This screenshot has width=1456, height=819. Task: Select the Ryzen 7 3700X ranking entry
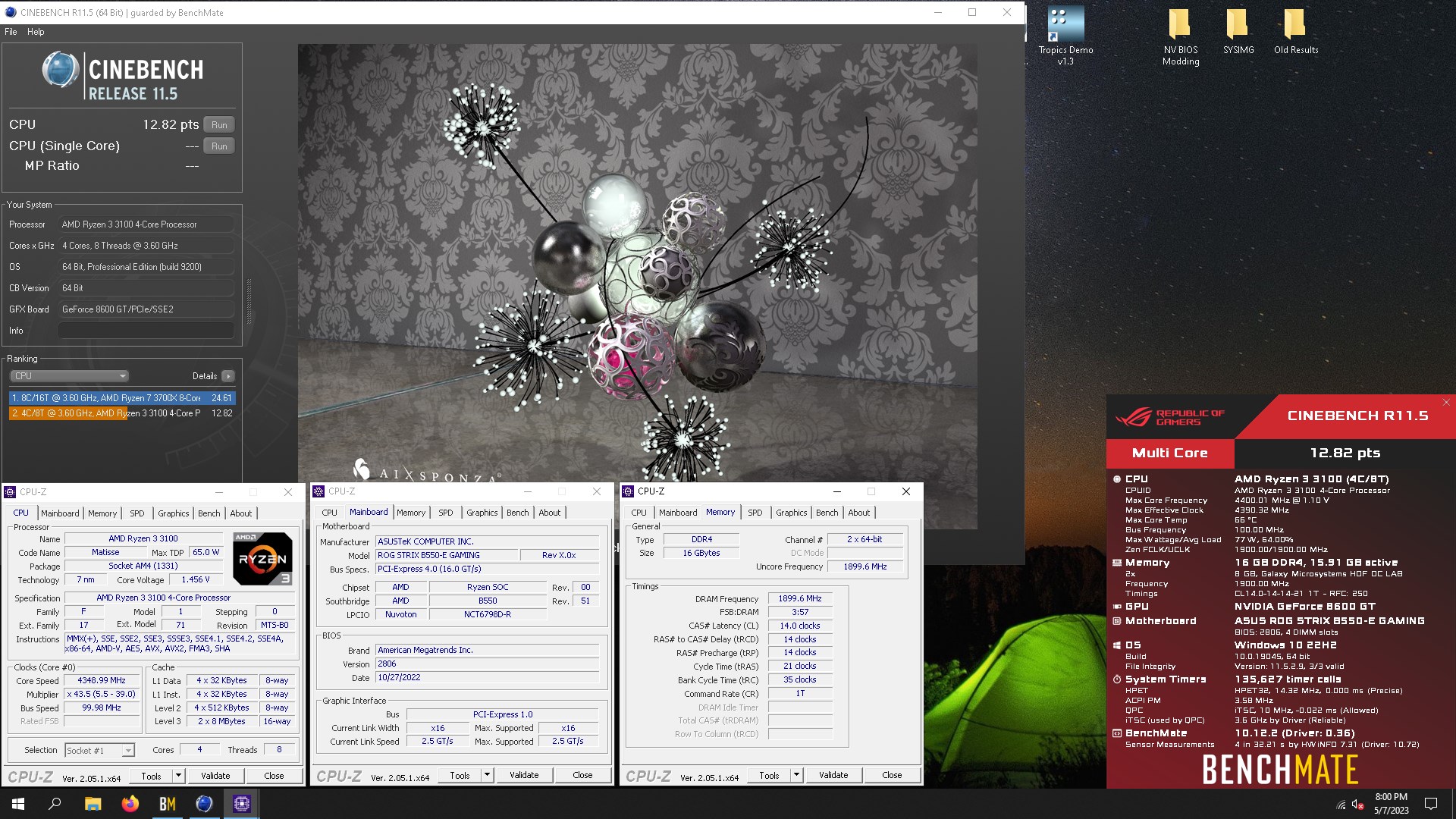[122, 398]
